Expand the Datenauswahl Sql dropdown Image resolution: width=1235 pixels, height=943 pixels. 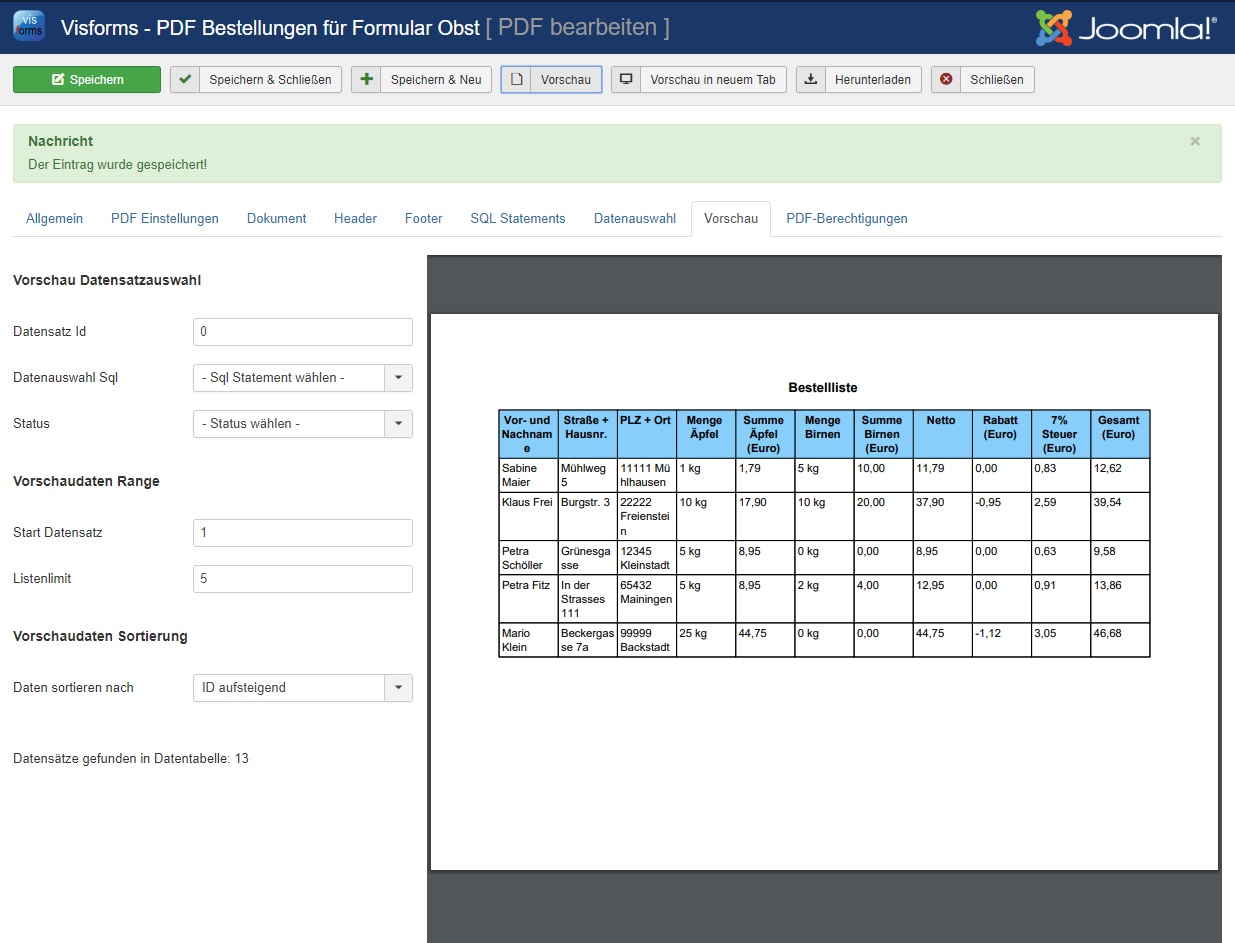click(x=398, y=378)
